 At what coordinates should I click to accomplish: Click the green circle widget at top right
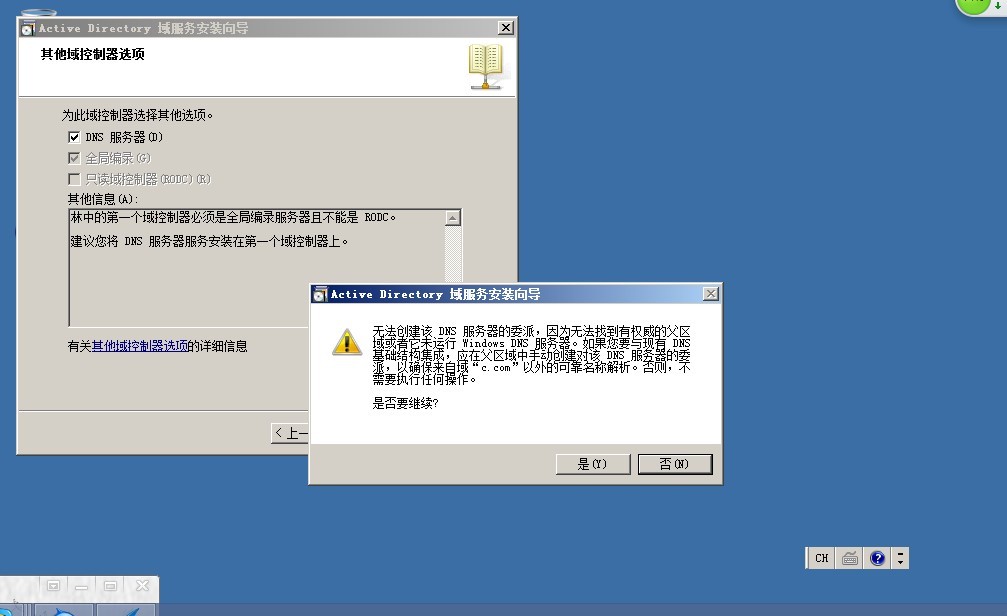click(x=974, y=5)
